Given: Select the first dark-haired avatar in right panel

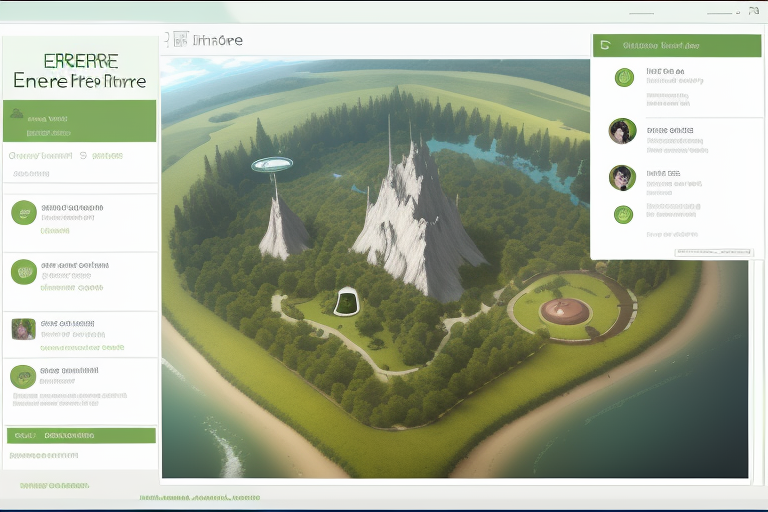Looking at the screenshot, I should coord(622,131).
